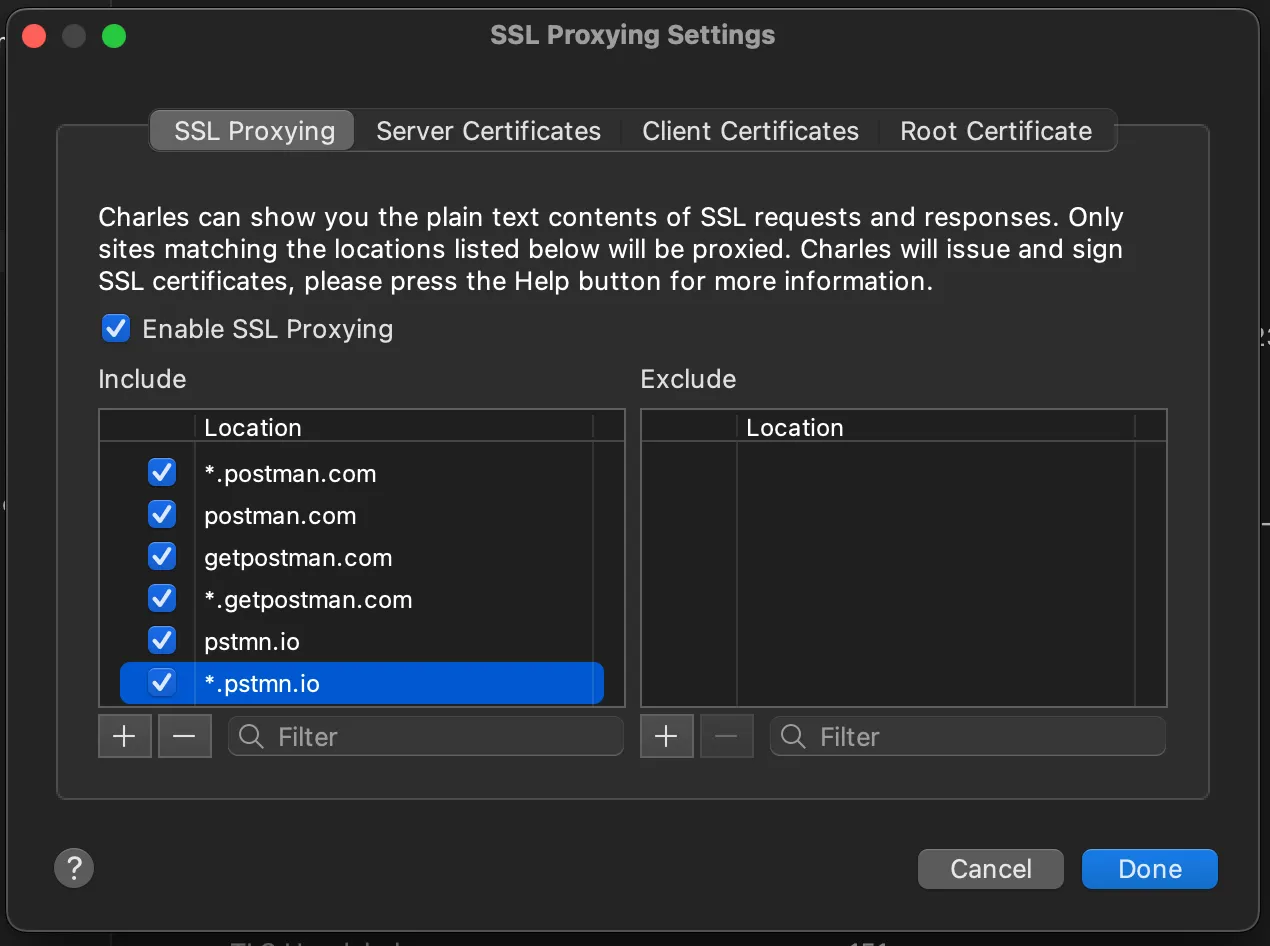Add a new Exclude location with plus

click(x=666, y=737)
